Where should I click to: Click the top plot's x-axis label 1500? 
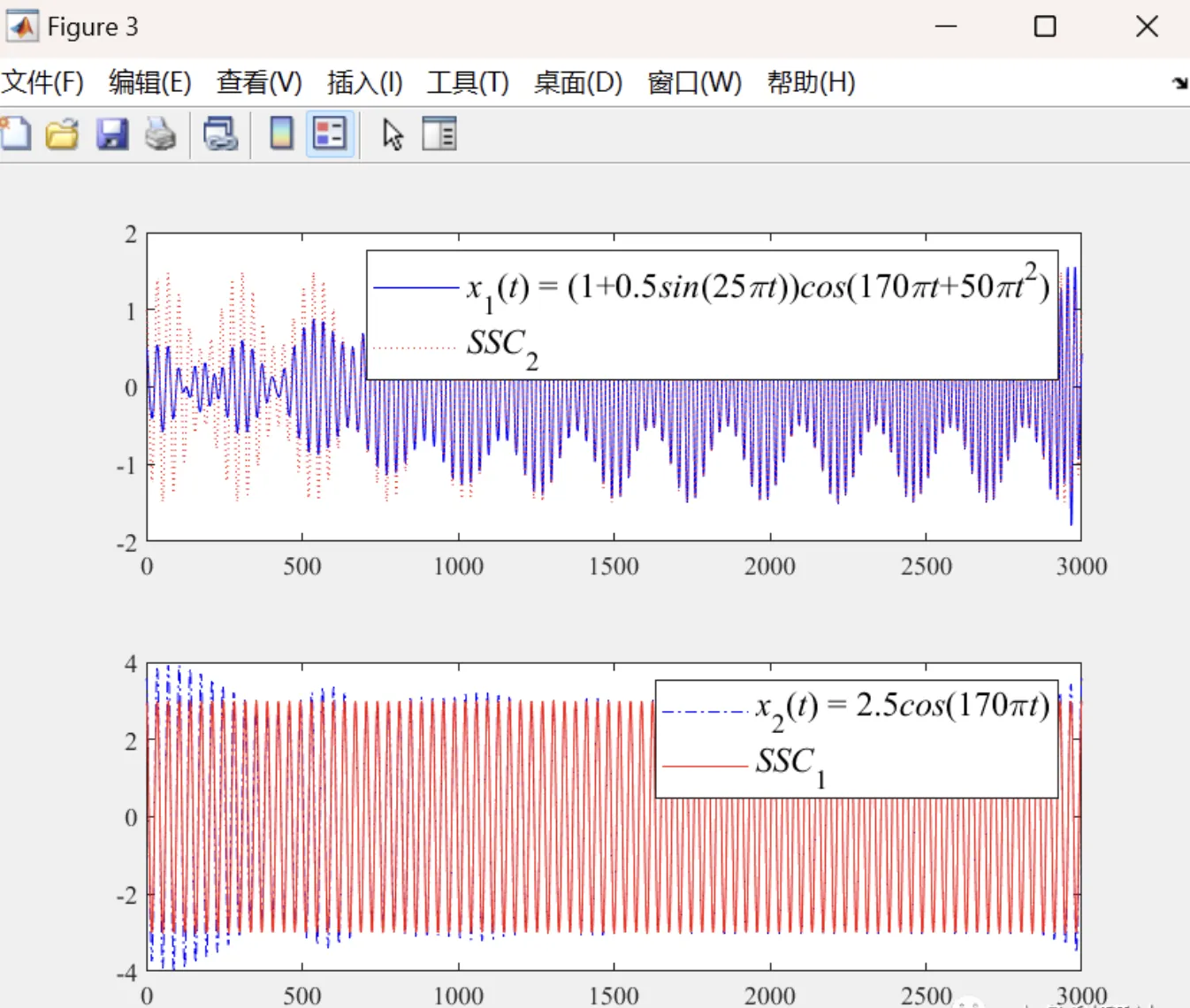tap(614, 566)
